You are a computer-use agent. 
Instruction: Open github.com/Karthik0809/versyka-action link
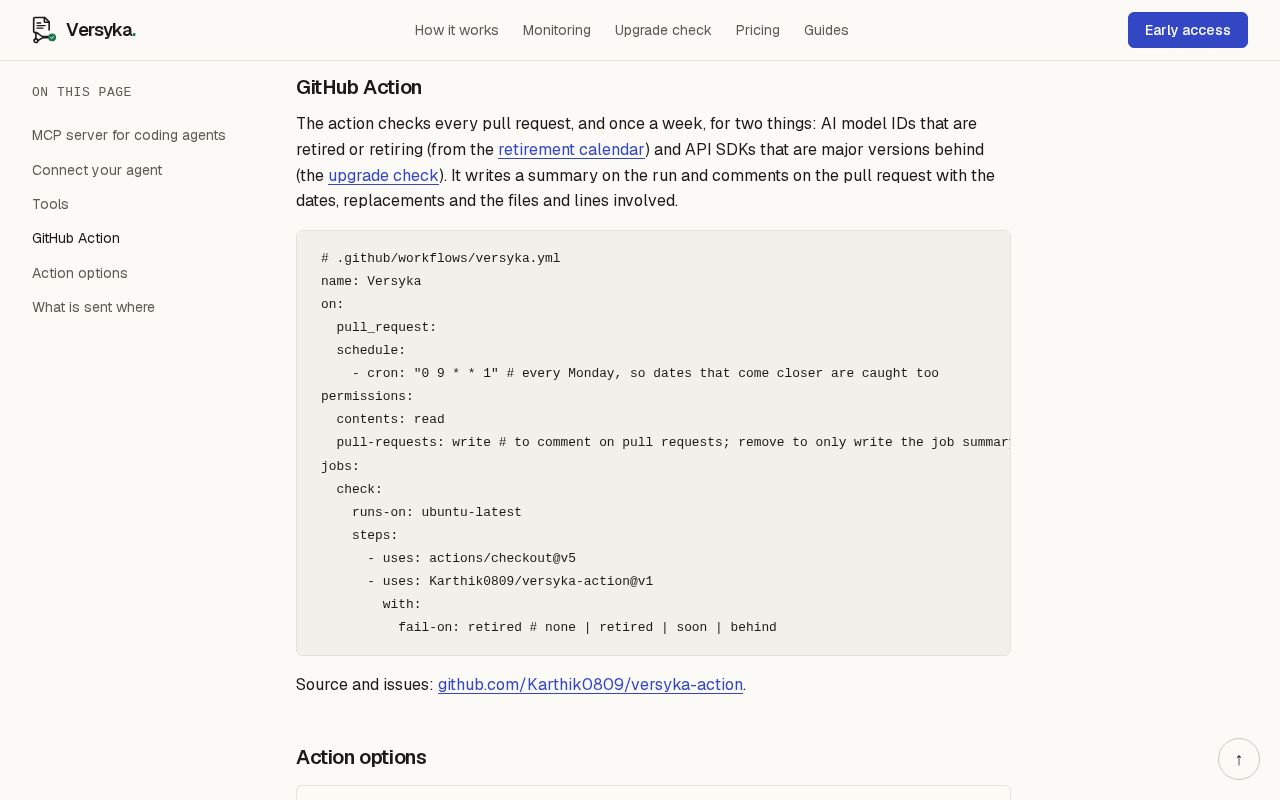pyautogui.click(x=590, y=685)
